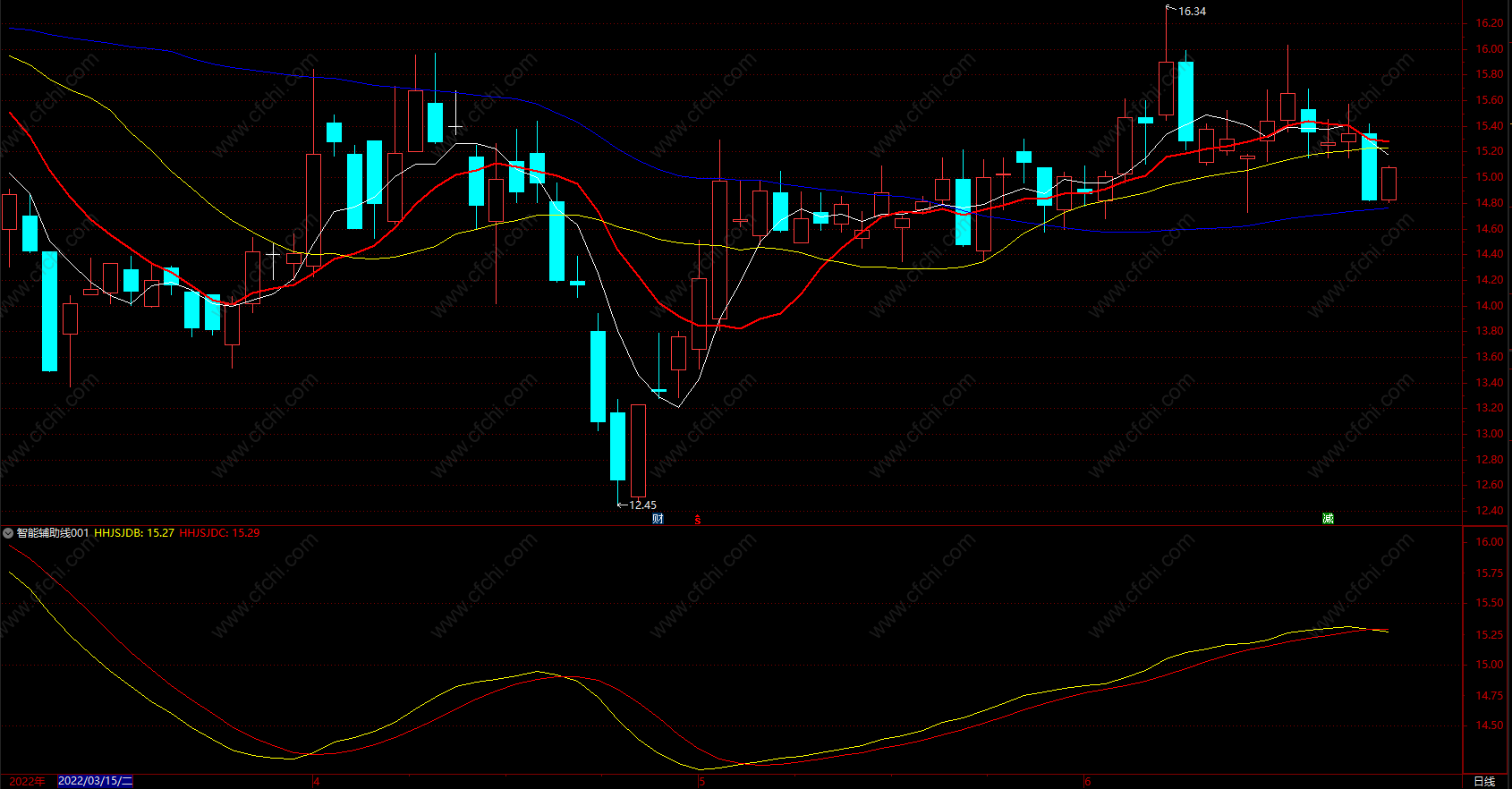Click 15.25 on the indicator axis
This screenshot has width=1512, height=789.
[x=1490, y=635]
